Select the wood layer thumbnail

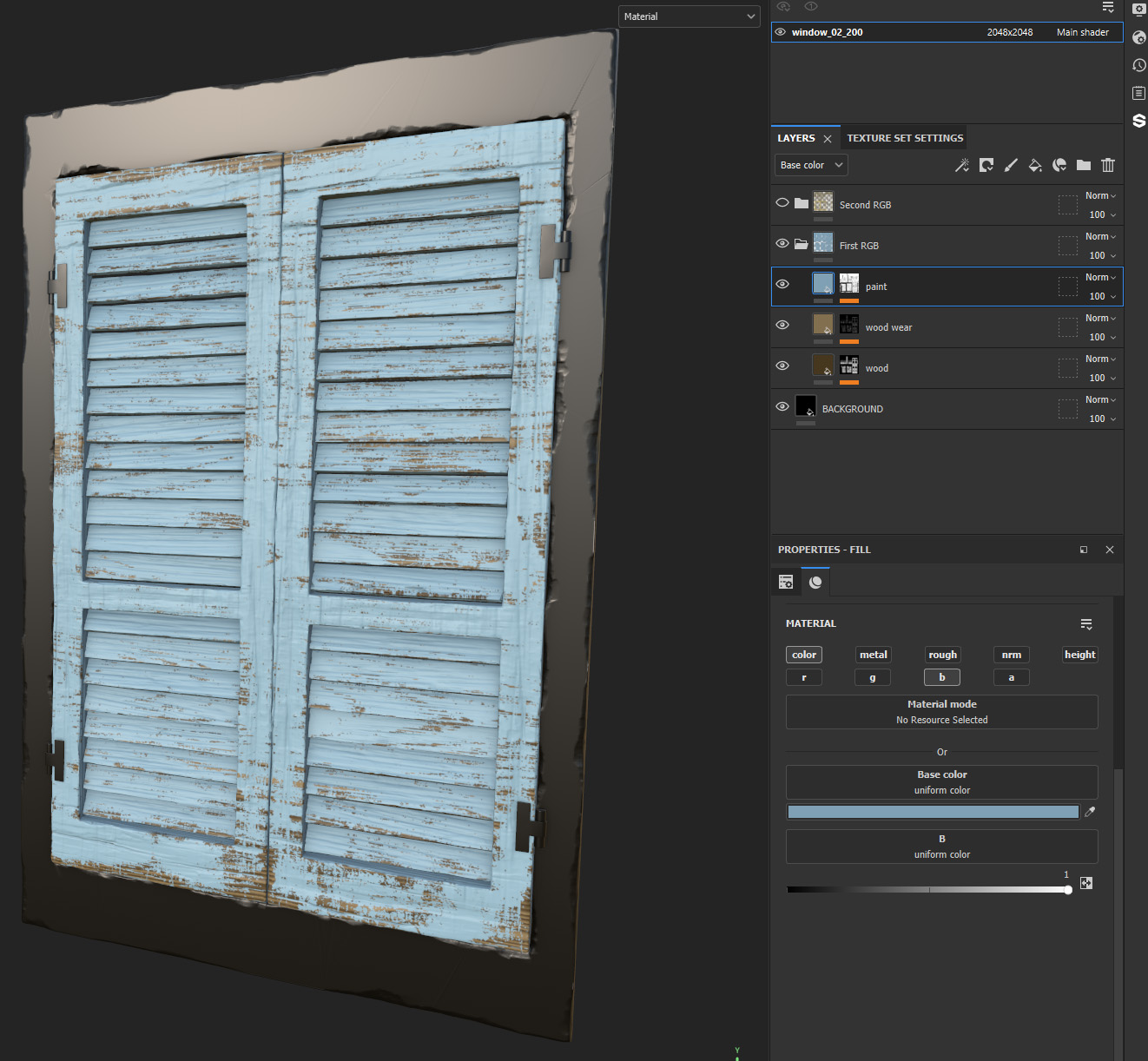point(821,366)
